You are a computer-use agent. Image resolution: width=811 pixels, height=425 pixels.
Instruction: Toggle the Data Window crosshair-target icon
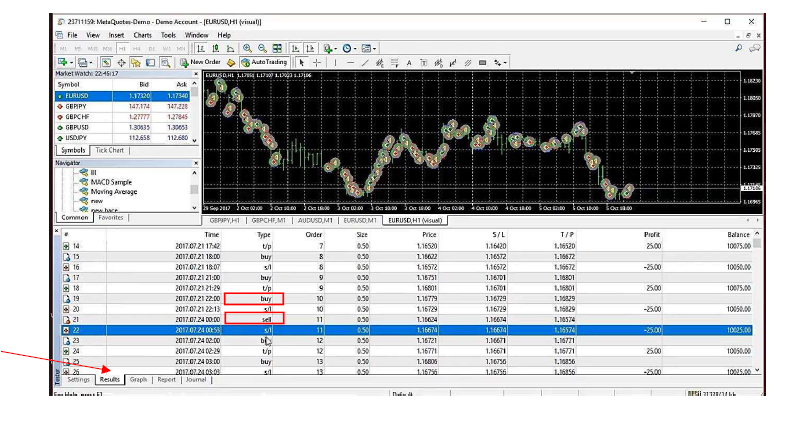coord(121,63)
